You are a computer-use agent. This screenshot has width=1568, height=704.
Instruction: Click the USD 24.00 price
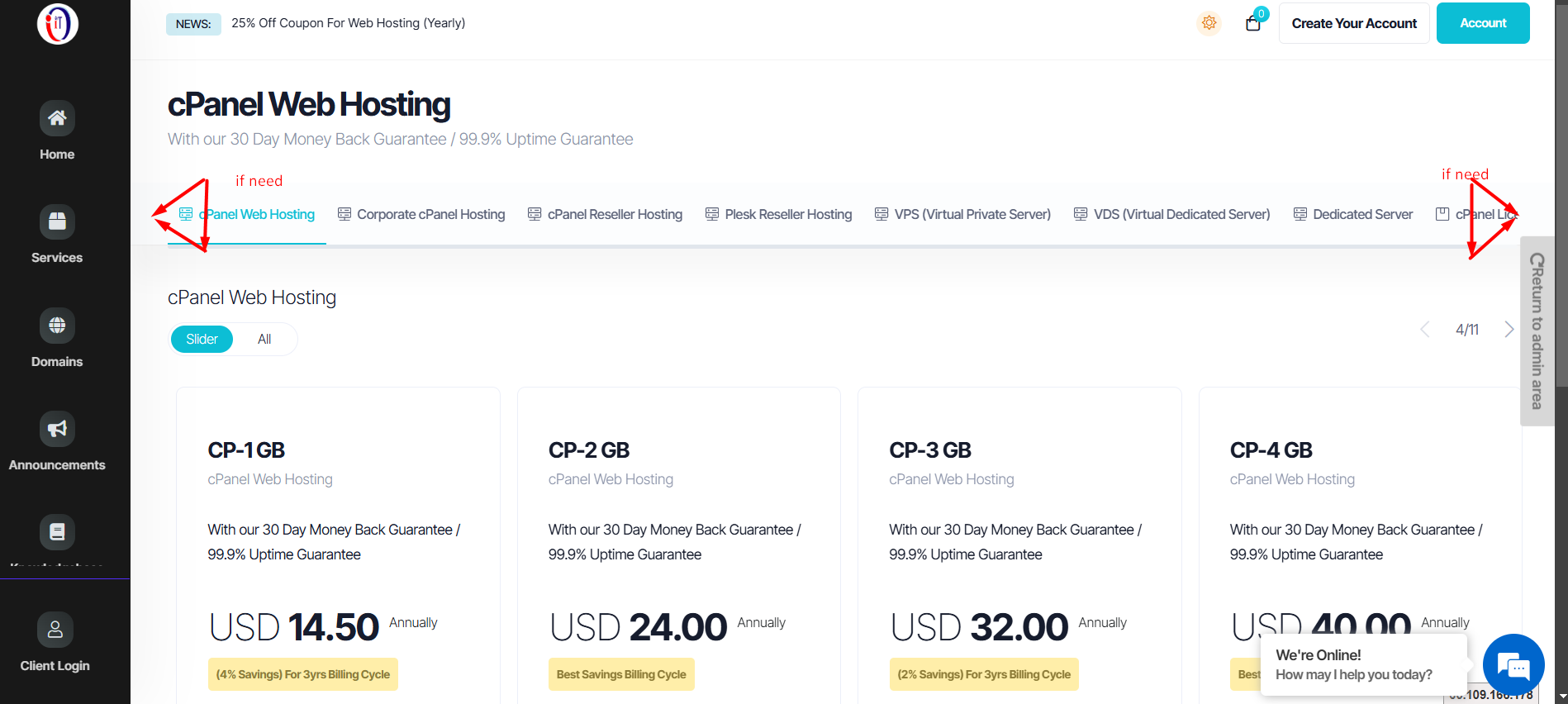[639, 627]
